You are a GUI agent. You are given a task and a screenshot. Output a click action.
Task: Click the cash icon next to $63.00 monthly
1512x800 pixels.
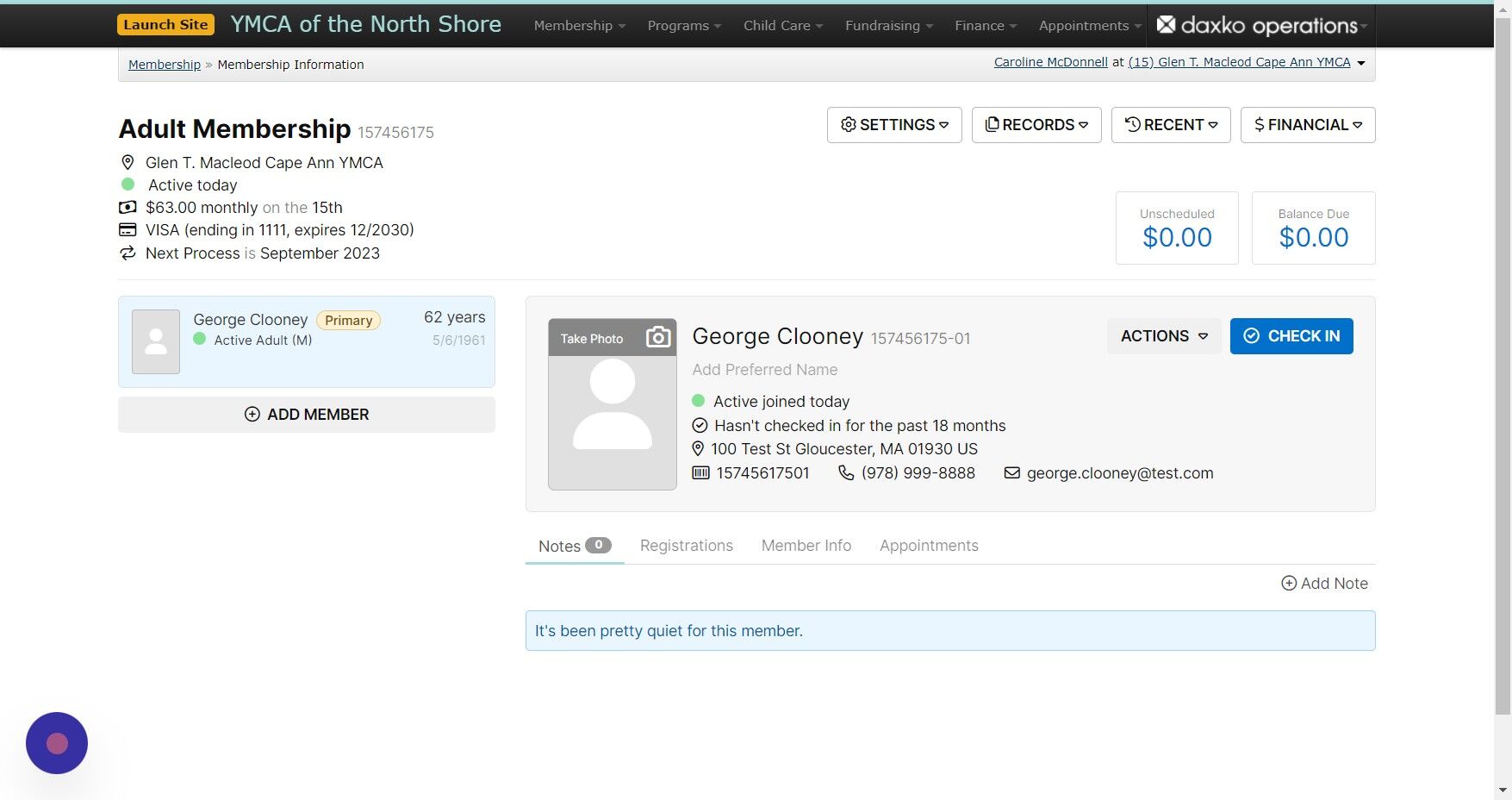(x=128, y=207)
